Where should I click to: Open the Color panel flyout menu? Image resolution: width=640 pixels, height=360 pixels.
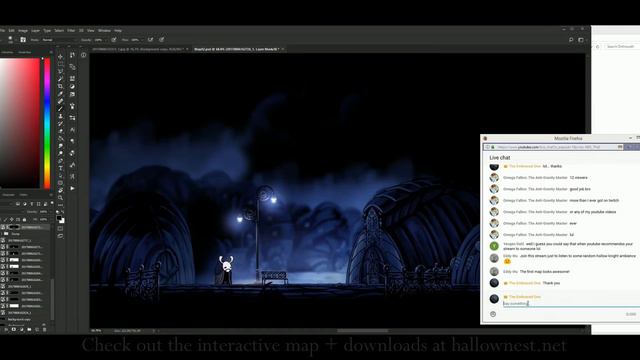tap(51, 52)
